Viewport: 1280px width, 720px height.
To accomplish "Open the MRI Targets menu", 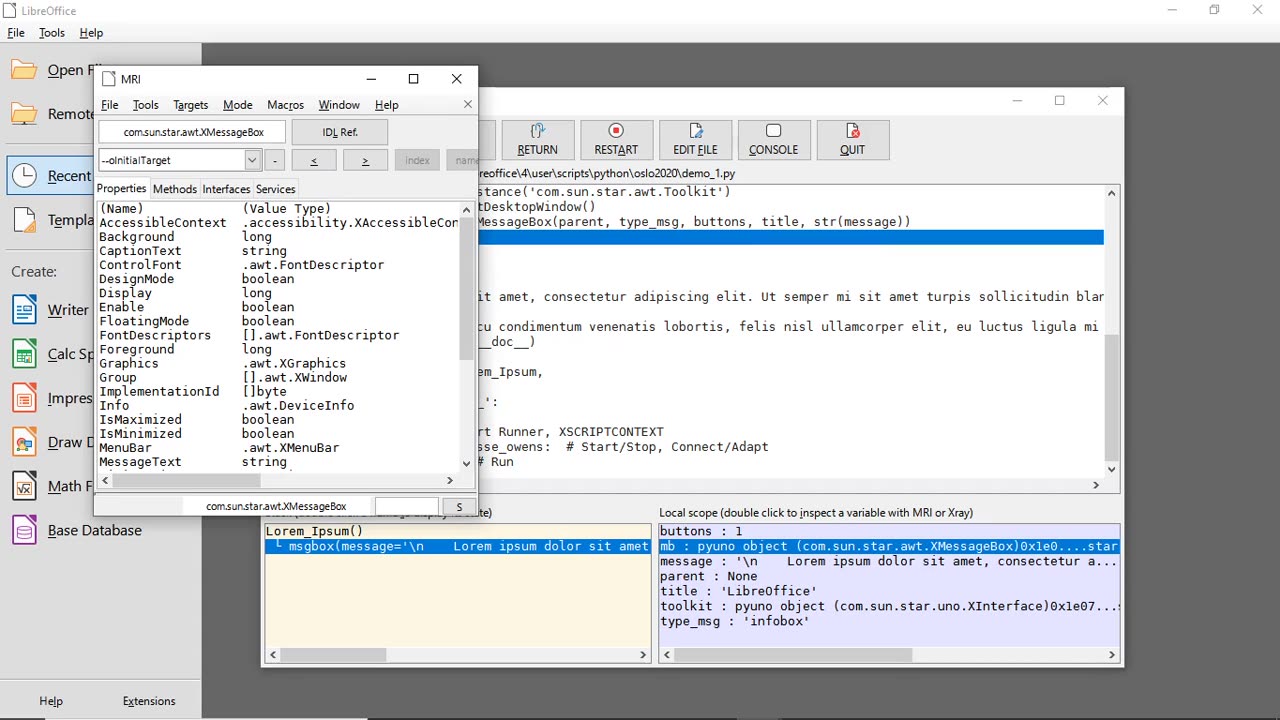I will (x=190, y=105).
